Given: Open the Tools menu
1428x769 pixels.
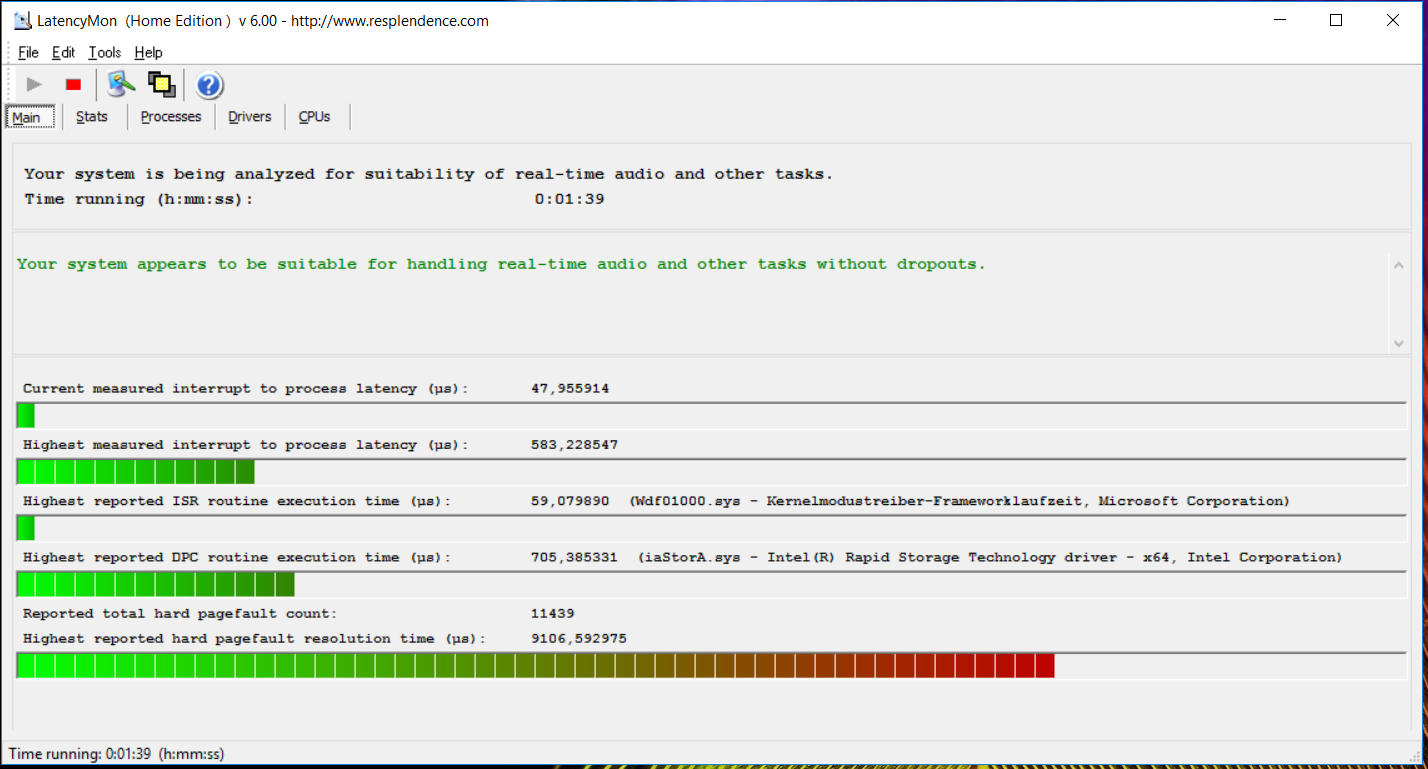Looking at the screenshot, I should click(x=104, y=52).
